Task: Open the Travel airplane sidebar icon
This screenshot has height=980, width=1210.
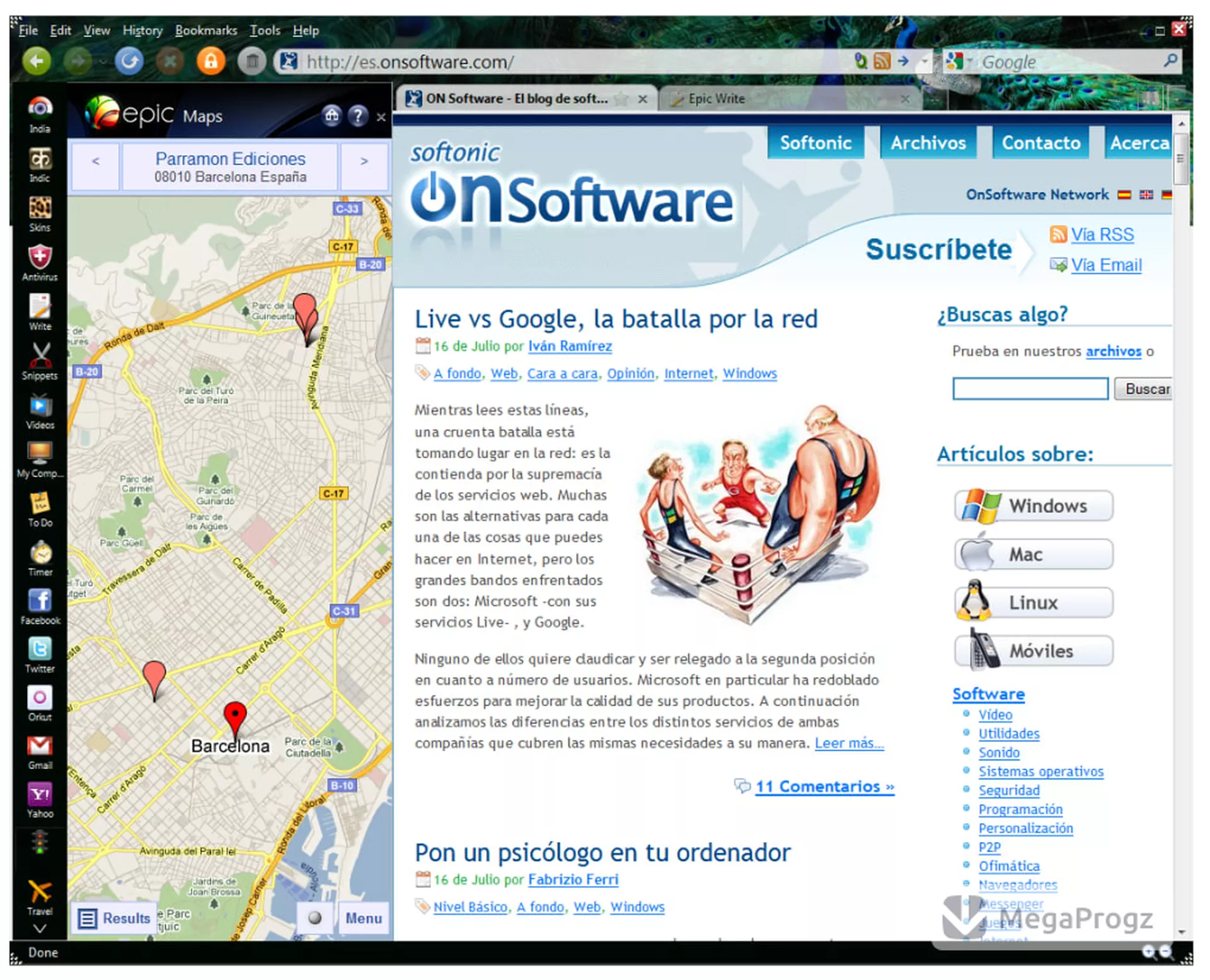Action: 40,897
